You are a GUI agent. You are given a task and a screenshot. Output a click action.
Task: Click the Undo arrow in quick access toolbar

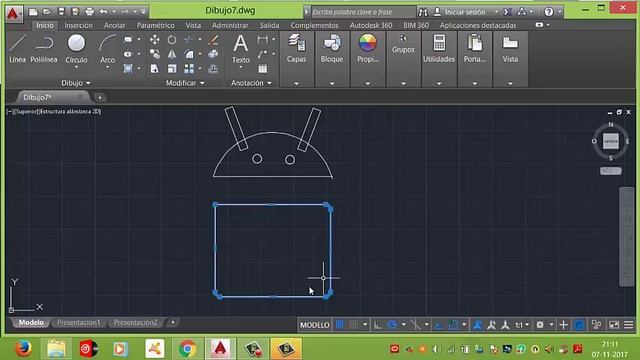tap(104, 12)
